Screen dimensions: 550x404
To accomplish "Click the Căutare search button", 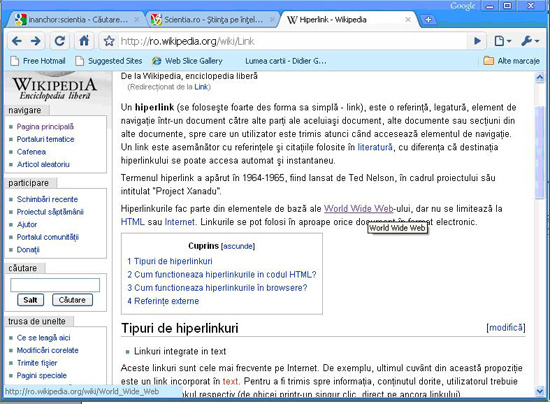I will [x=72, y=300].
